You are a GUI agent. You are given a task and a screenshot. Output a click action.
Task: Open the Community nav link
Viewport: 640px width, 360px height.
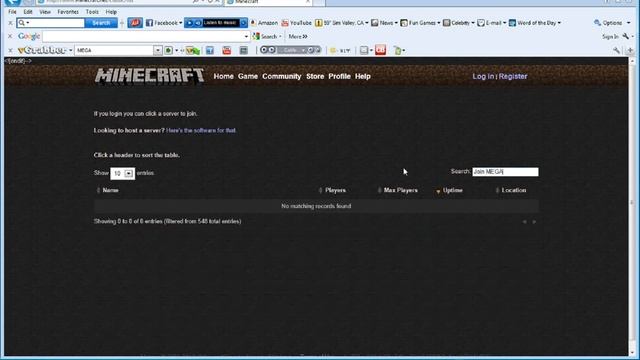282,76
